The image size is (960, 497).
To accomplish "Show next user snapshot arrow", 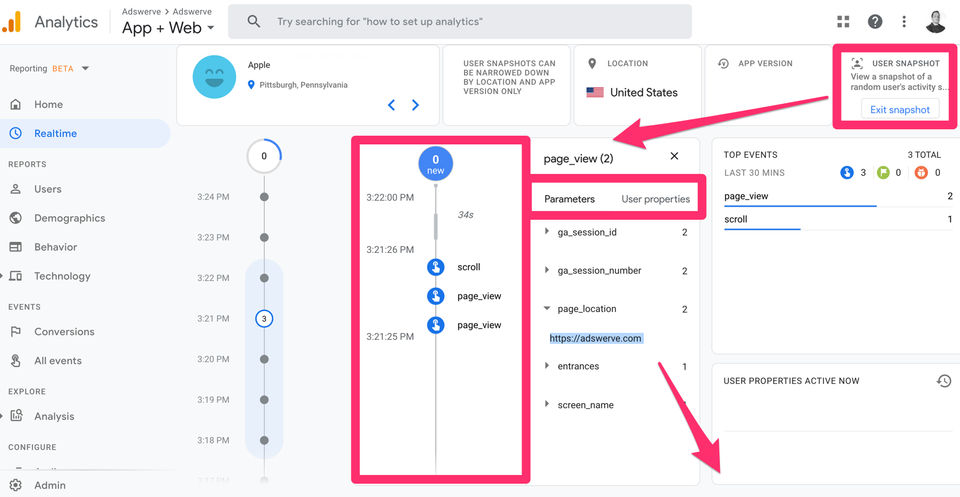I will (x=415, y=105).
